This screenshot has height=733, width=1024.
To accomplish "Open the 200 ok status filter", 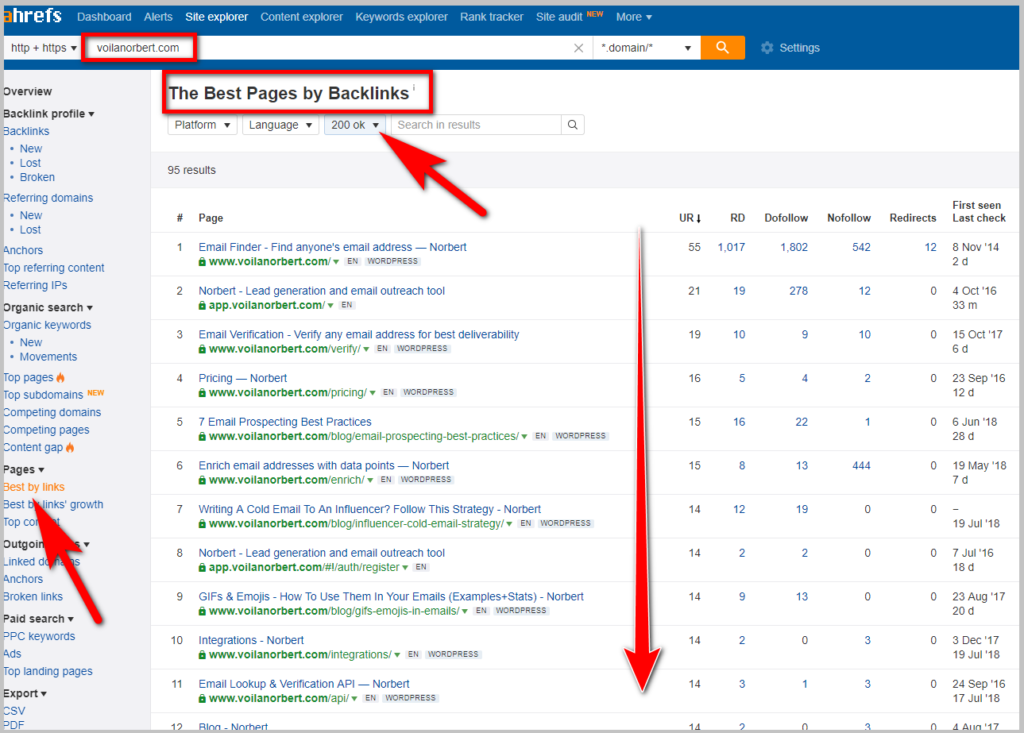I will [355, 125].
